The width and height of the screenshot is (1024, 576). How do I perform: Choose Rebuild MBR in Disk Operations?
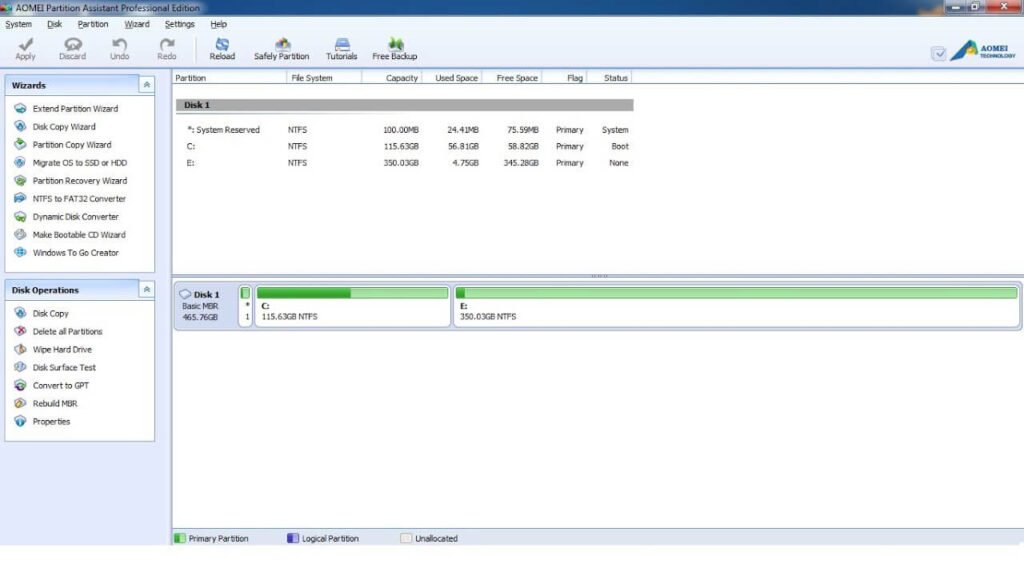55,404
